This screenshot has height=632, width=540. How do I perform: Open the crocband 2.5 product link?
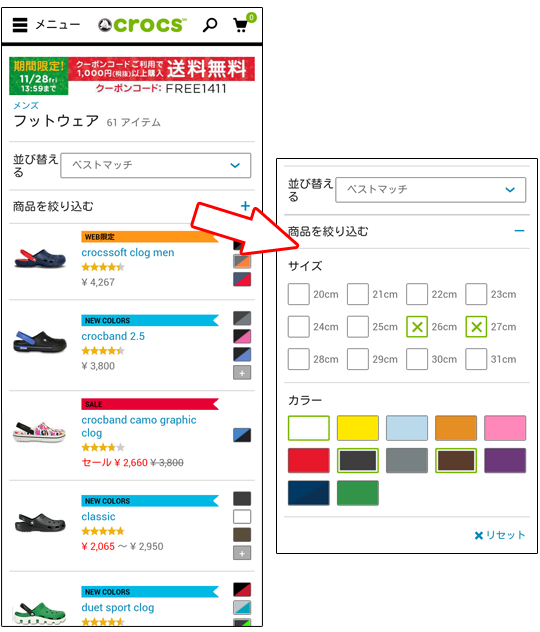113,336
